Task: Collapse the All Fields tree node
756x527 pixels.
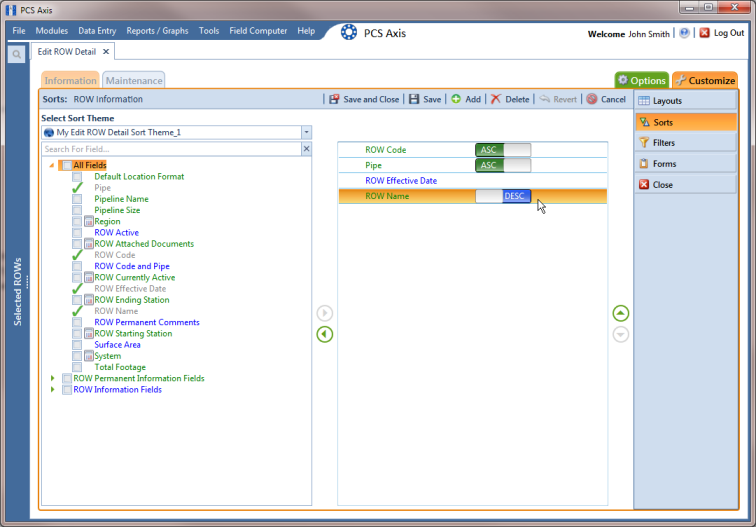Action: tap(52, 165)
